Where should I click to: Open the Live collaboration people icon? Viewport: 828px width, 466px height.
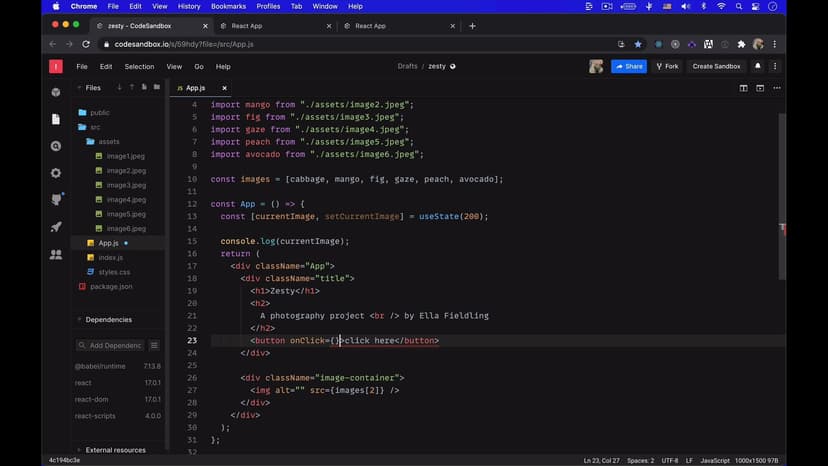pyautogui.click(x=56, y=254)
